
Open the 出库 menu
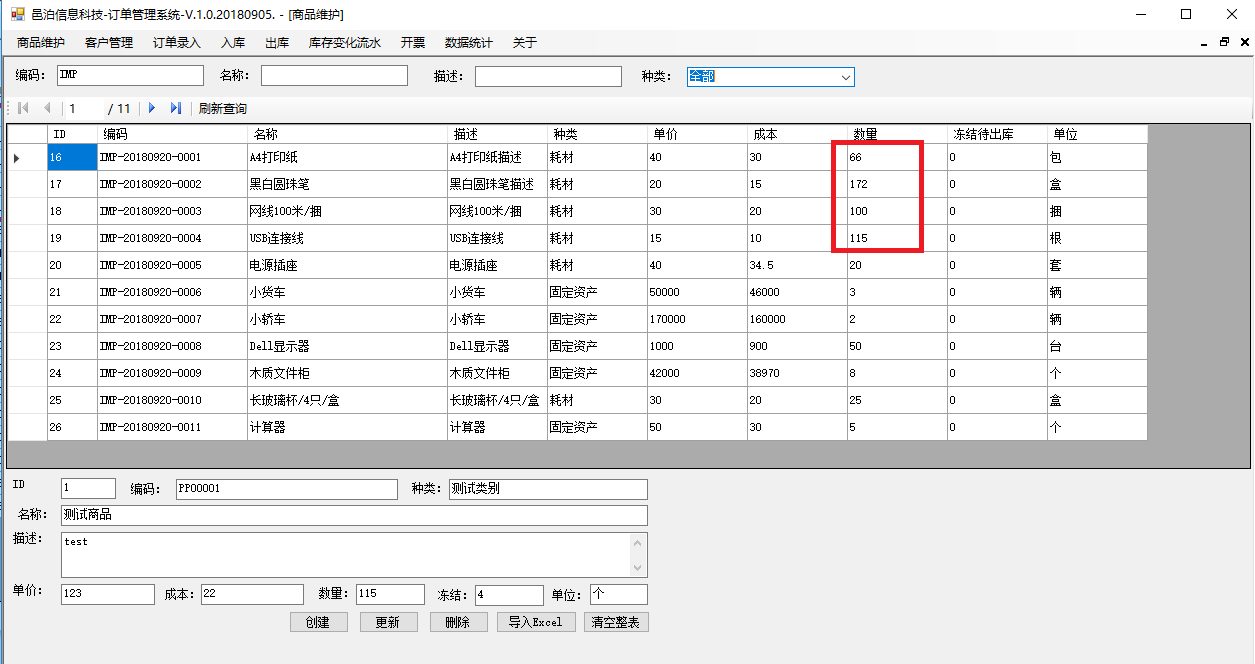coord(277,43)
